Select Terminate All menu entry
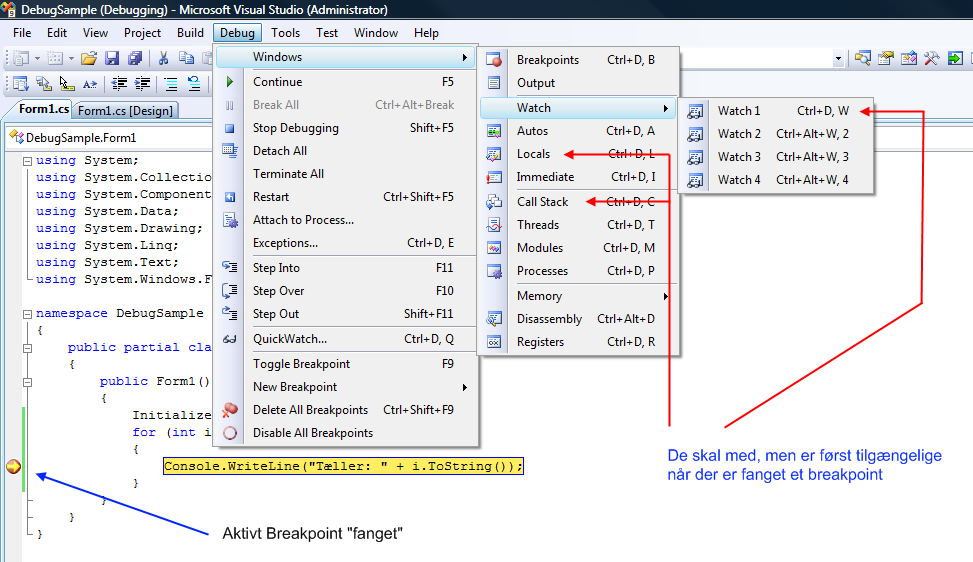Image resolution: width=973 pixels, height=562 pixels. pyautogui.click(x=346, y=174)
